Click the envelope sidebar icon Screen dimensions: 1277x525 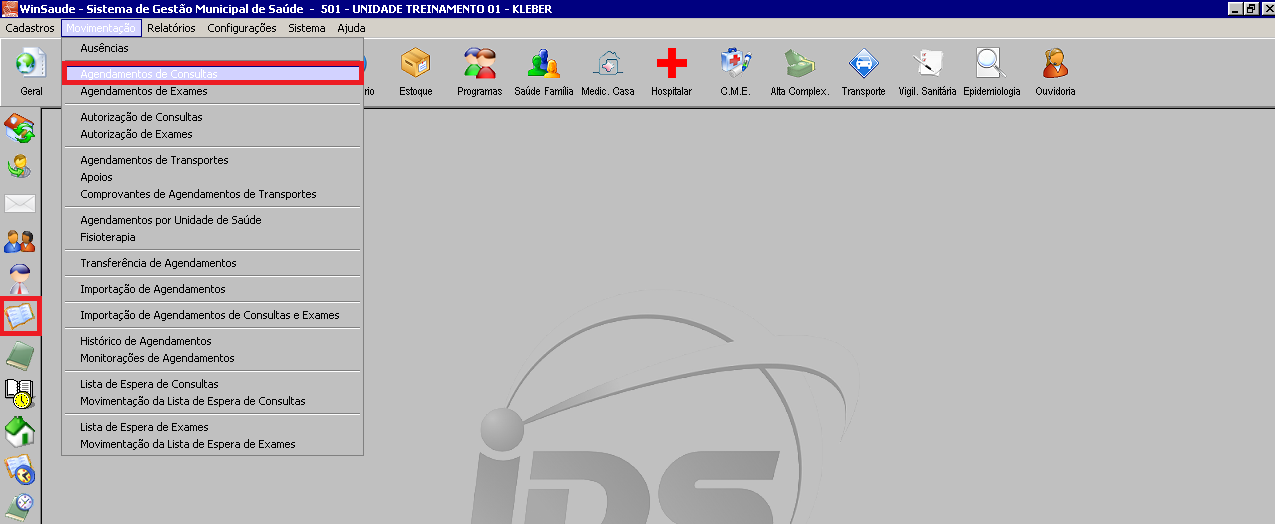click(20, 204)
